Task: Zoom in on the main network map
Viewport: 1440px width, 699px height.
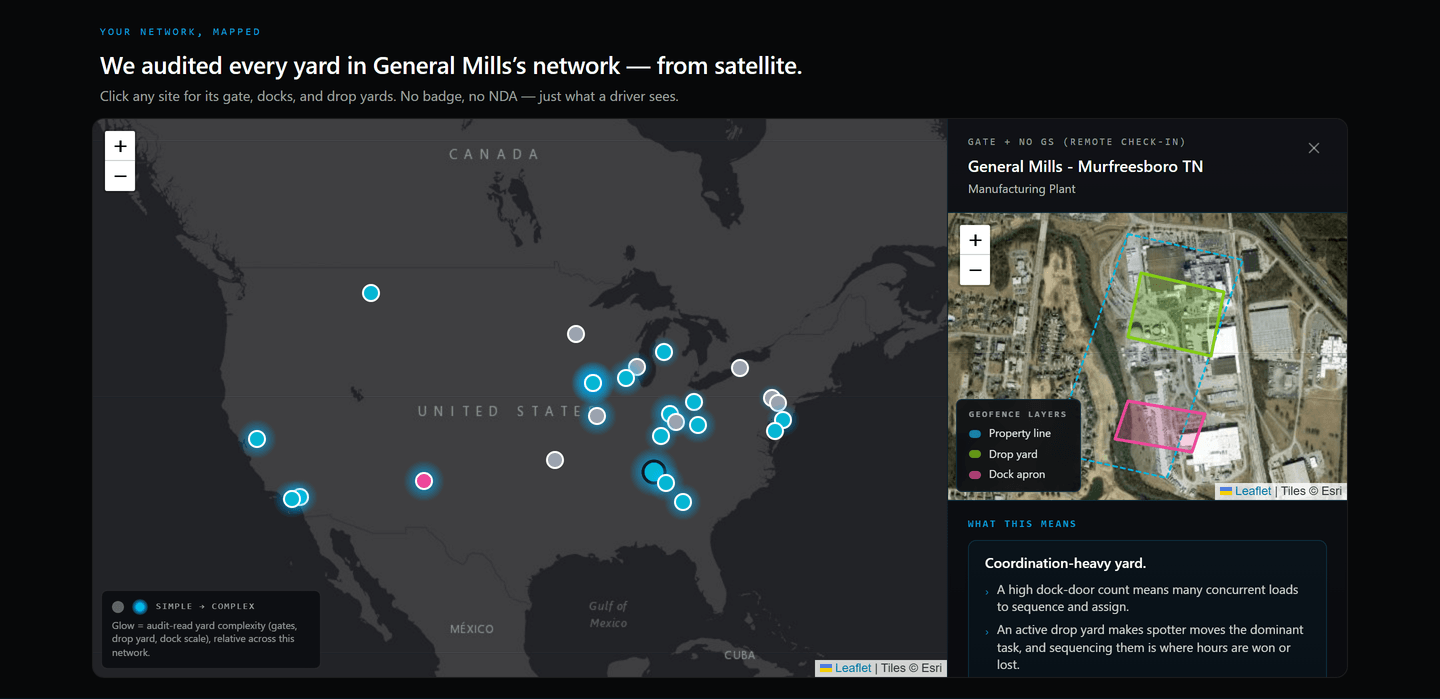Action: (x=120, y=146)
